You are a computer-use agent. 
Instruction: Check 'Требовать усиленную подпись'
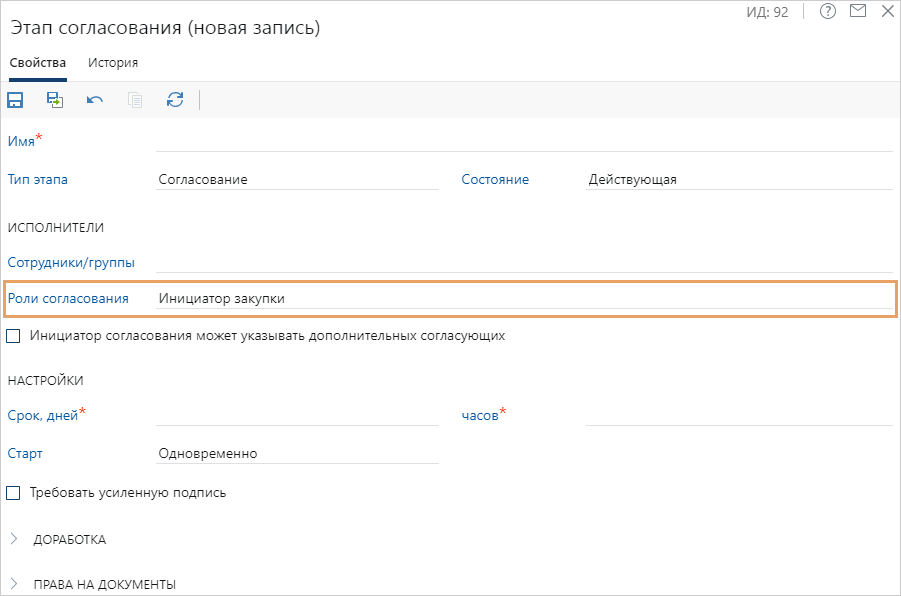pyautogui.click(x=13, y=492)
